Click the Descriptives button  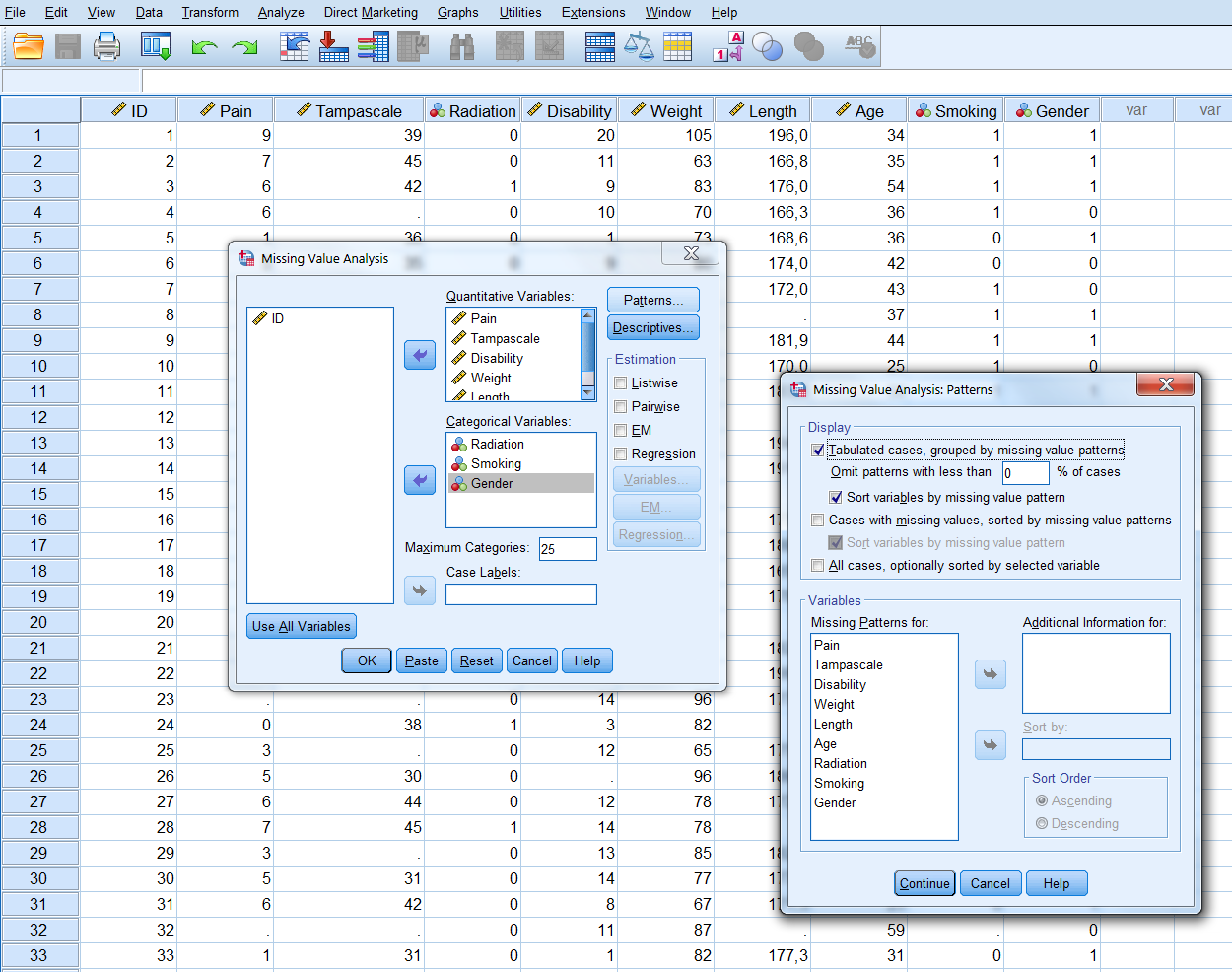point(652,327)
